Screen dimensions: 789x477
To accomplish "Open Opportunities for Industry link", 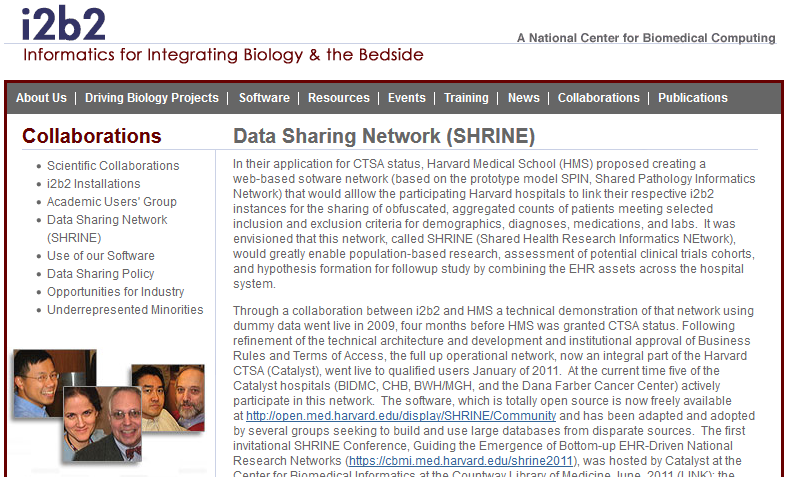I will (x=116, y=292).
